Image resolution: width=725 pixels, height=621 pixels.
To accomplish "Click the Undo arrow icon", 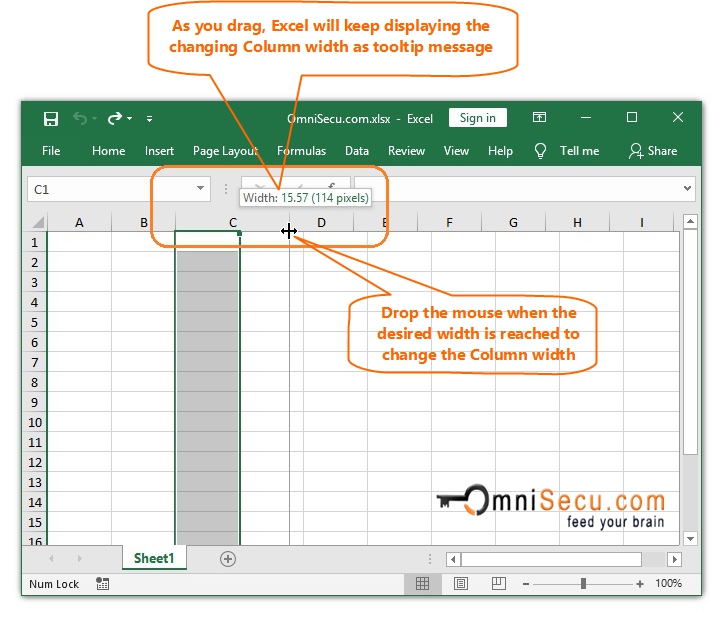I will point(80,119).
